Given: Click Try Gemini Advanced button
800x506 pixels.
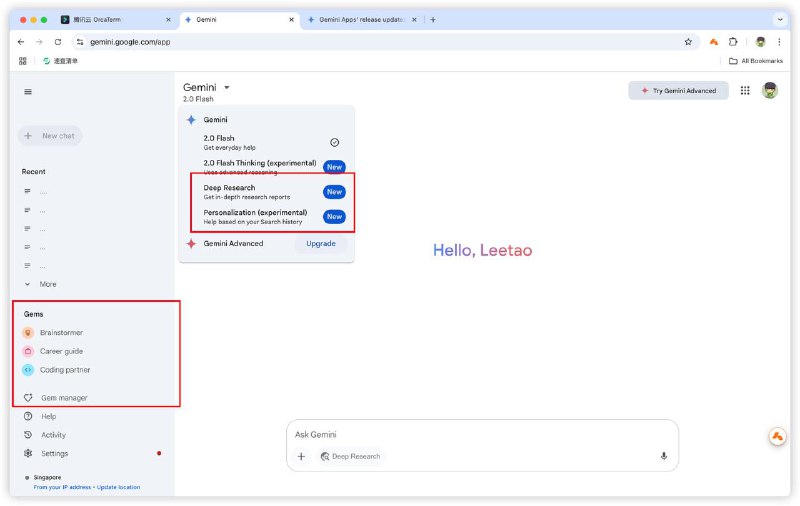Looking at the screenshot, I should click(679, 91).
